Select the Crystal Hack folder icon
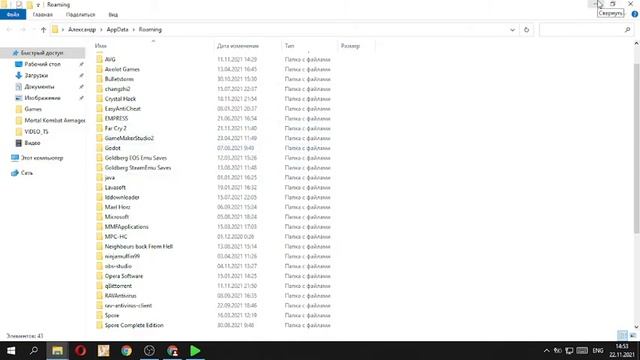The image size is (640, 360). pyautogui.click(x=100, y=99)
